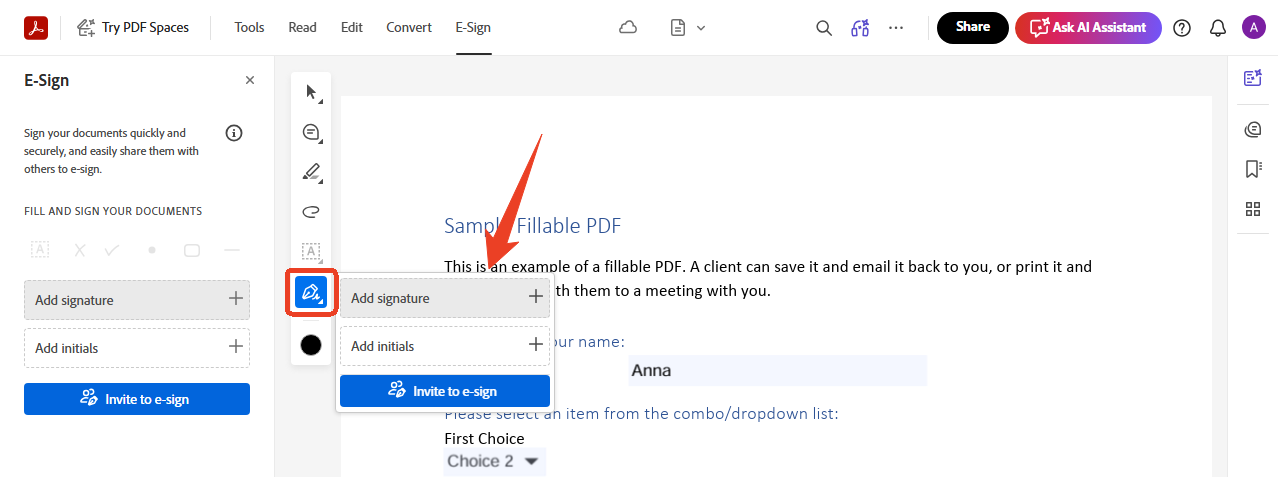Open the bookmarks panel icon

pyautogui.click(x=1252, y=169)
